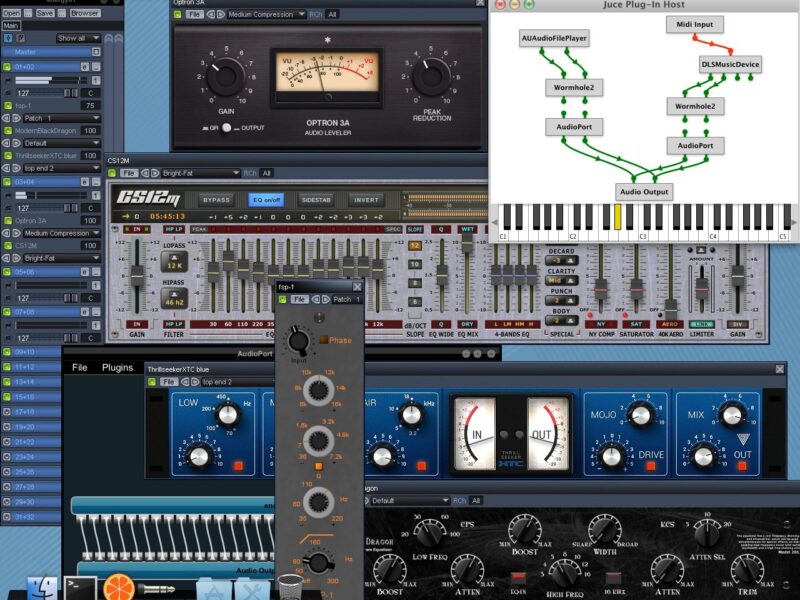Toggle the GR/Output switch on Optron 3A

(227, 128)
